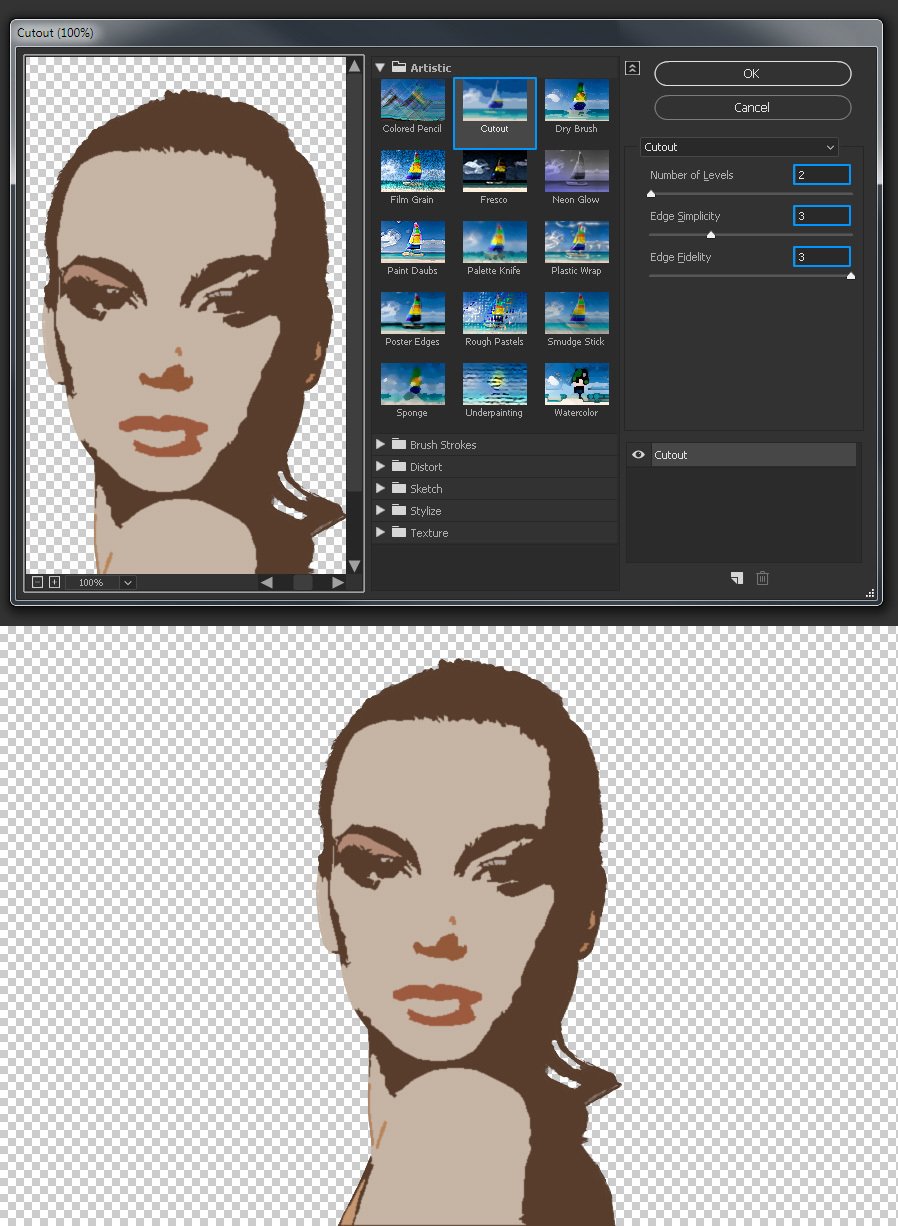898x1226 pixels.
Task: Apply the Fresco filter thumbnail
Action: tap(494, 171)
